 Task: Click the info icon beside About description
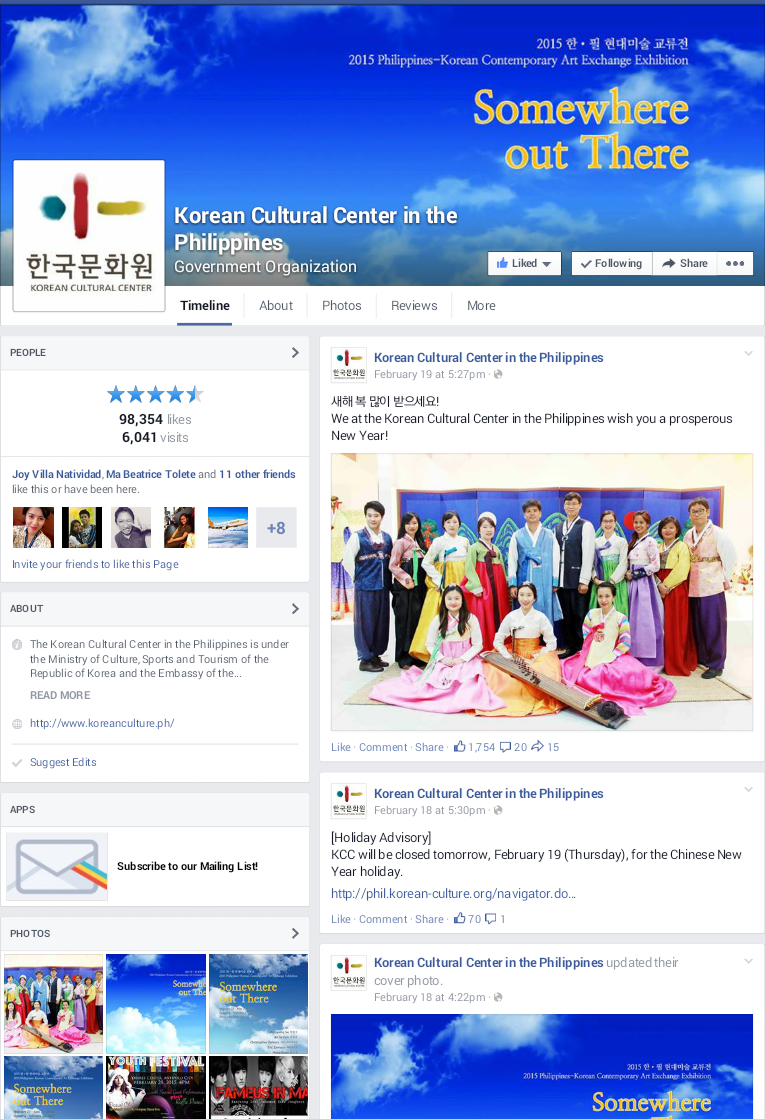click(17, 644)
